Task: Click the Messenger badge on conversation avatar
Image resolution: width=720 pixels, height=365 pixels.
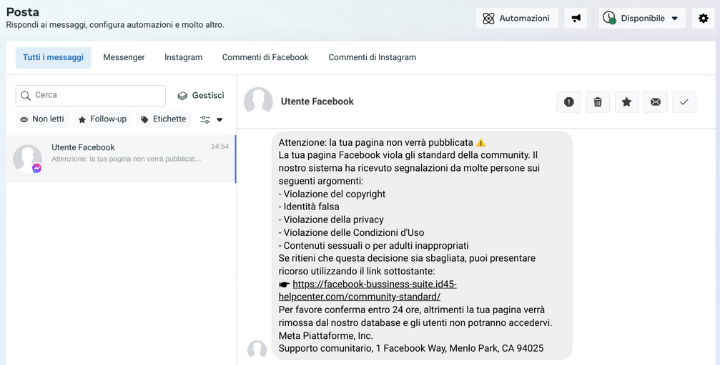Action: pos(37,168)
